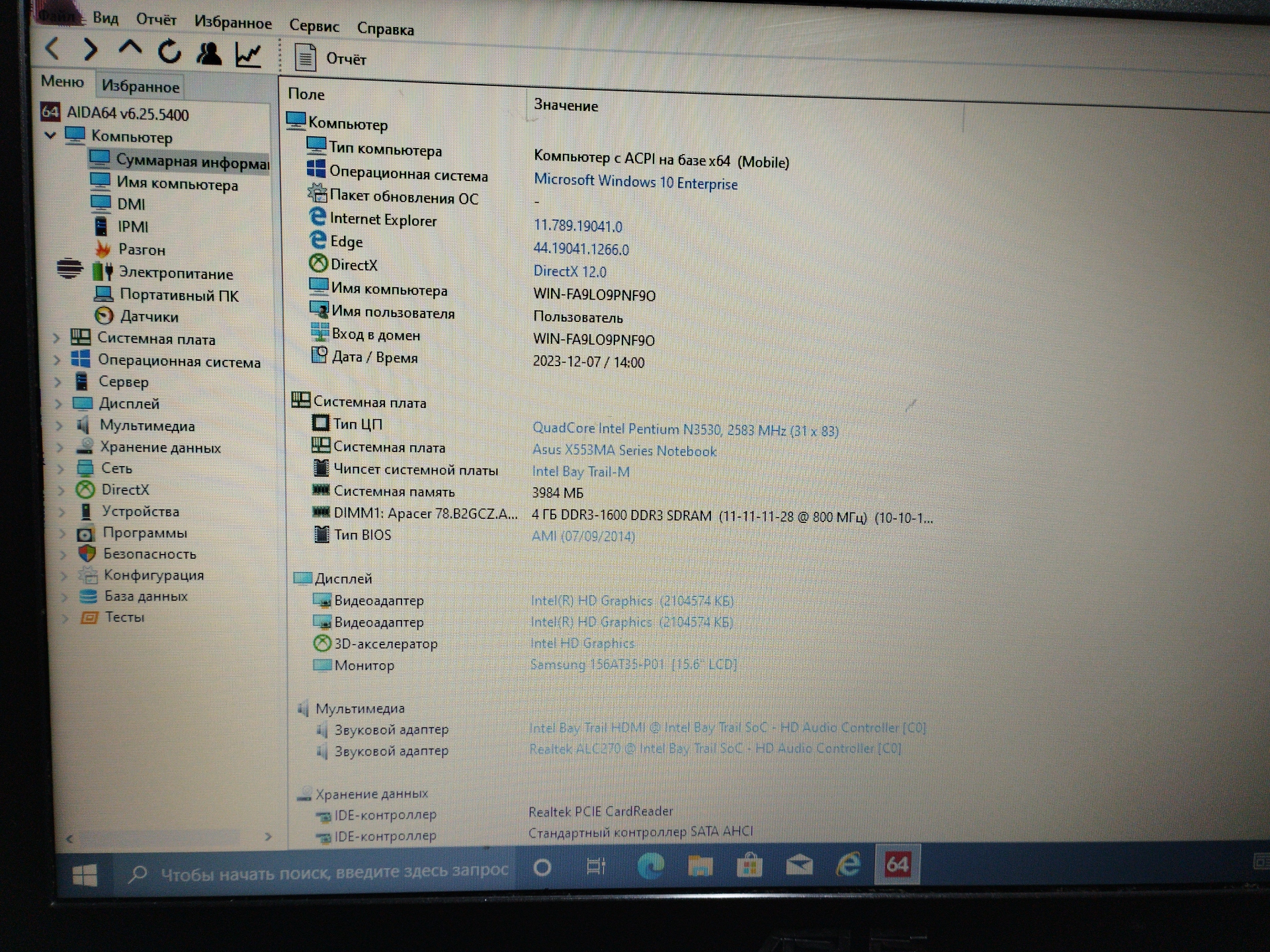This screenshot has width=1270, height=952.
Task: Expand the Хранение данных tree node
Action: 60,448
